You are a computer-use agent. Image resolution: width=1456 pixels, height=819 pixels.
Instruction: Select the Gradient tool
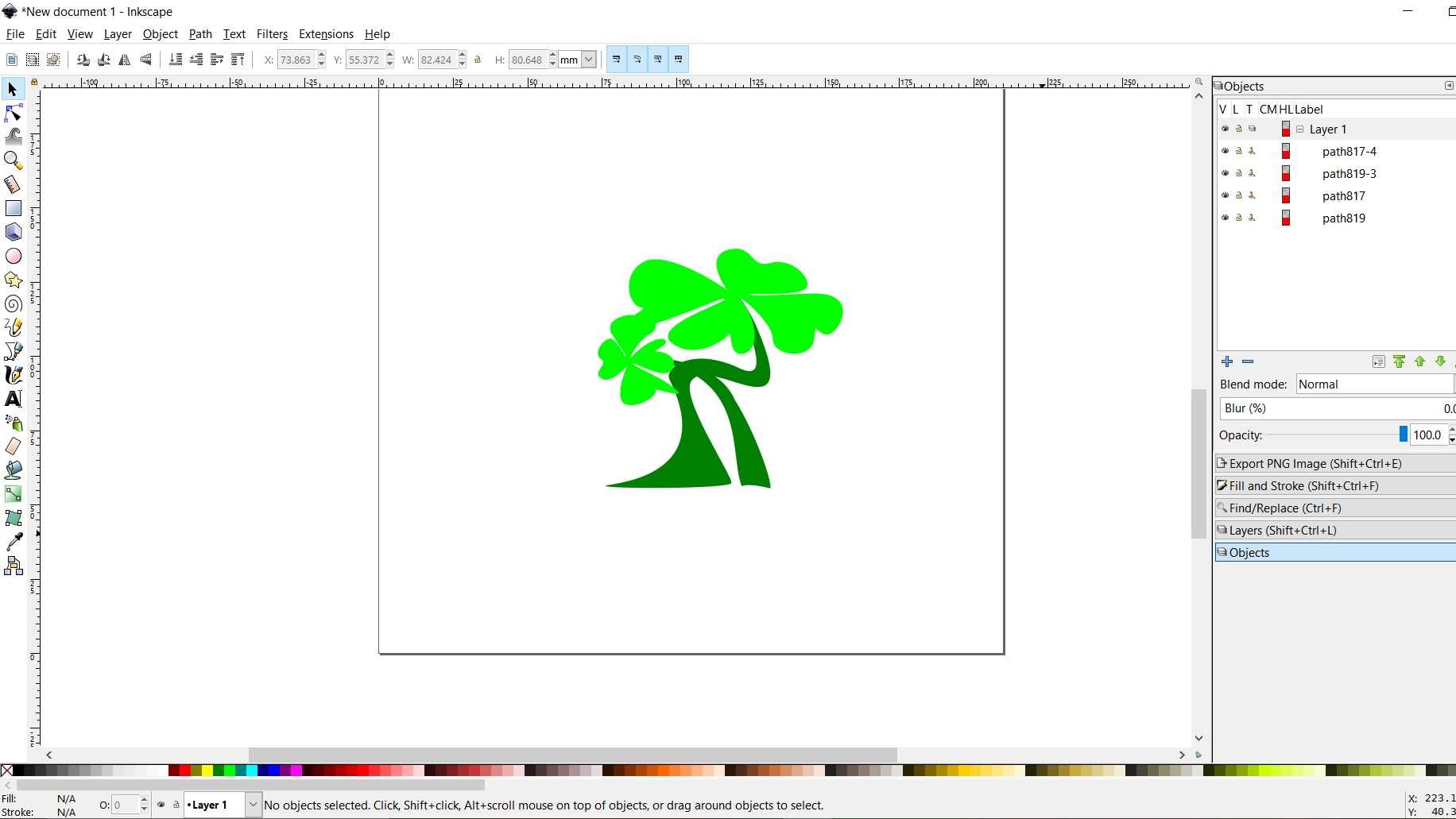point(13,494)
